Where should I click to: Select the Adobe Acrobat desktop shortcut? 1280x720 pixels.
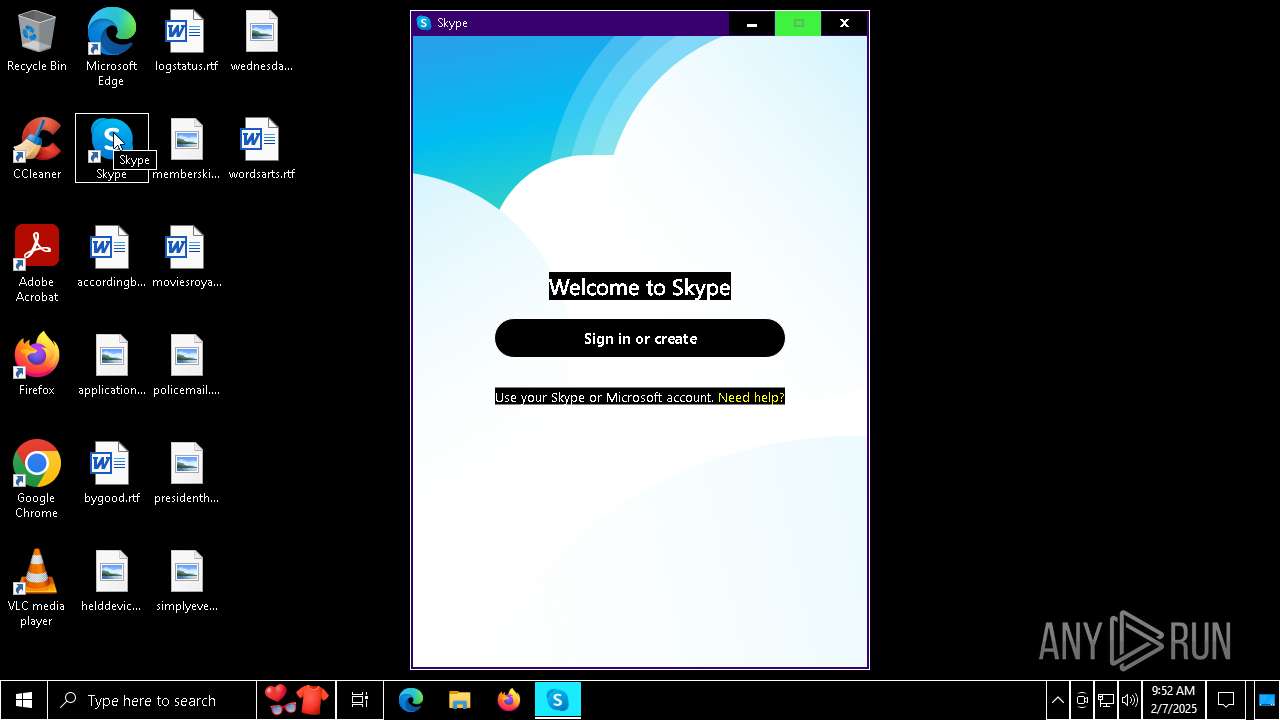37,264
